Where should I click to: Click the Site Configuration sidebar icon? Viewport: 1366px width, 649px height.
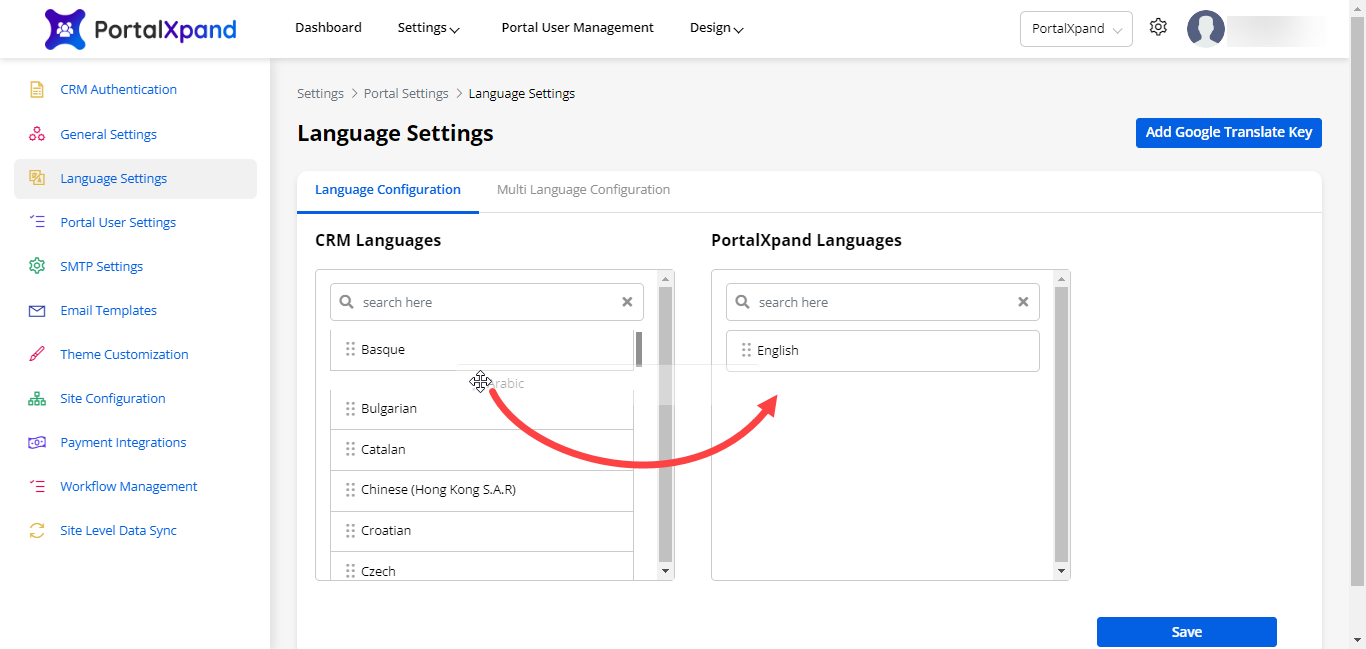pos(37,399)
